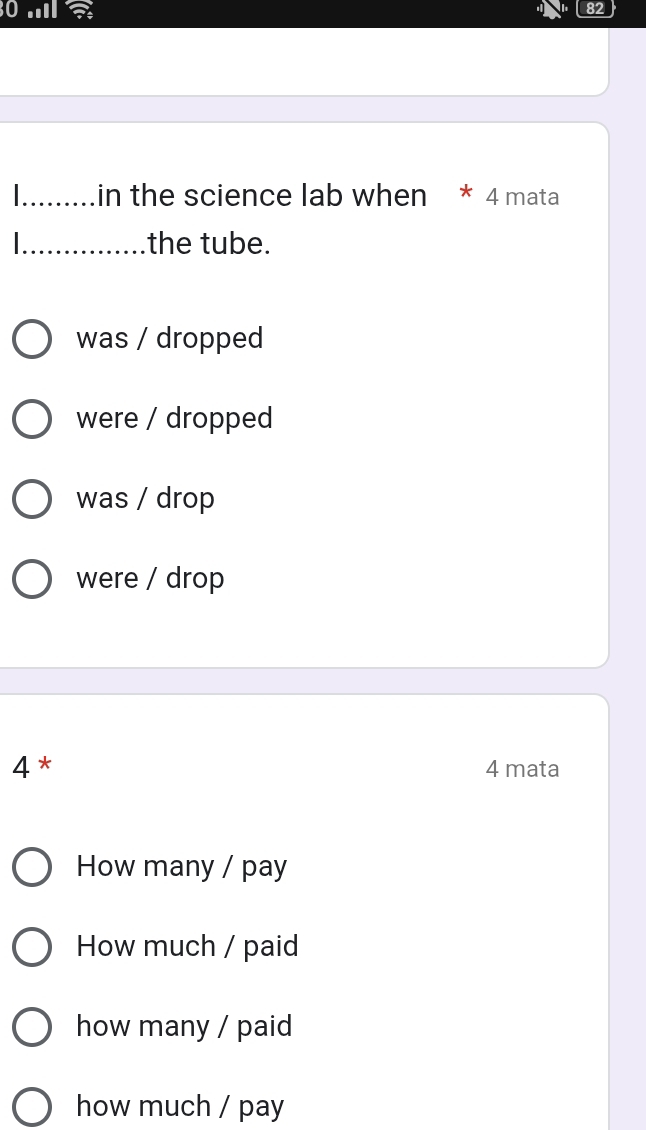Select the 'how much / pay' option
This screenshot has width=646, height=1130.
(32, 1107)
